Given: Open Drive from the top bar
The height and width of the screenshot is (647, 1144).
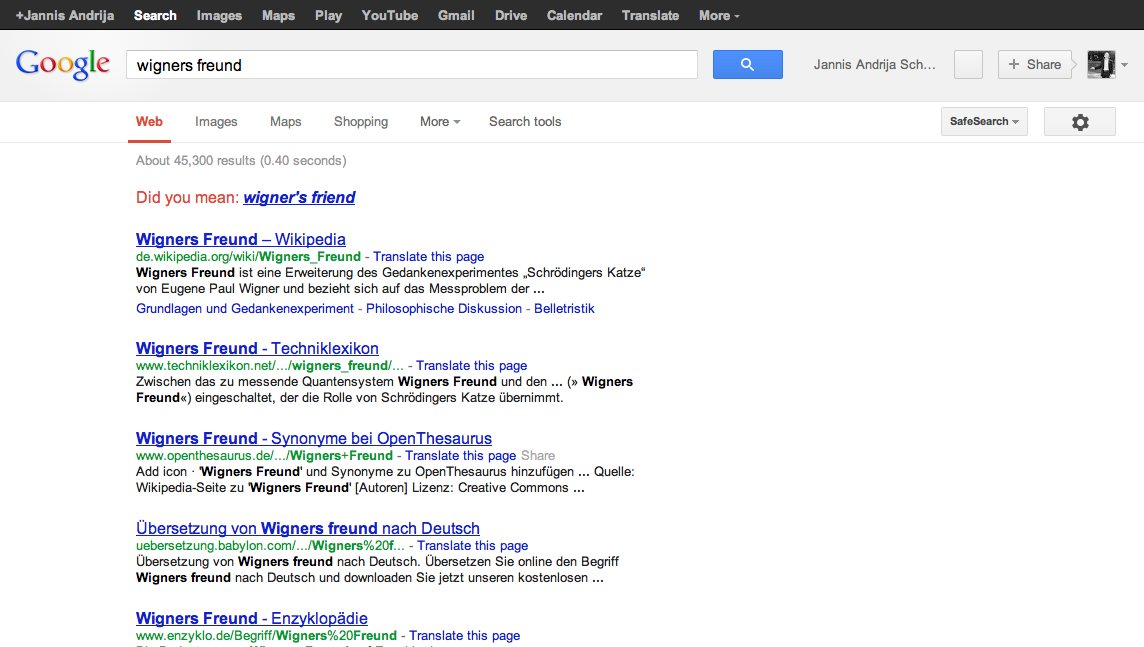Looking at the screenshot, I should click(x=511, y=15).
